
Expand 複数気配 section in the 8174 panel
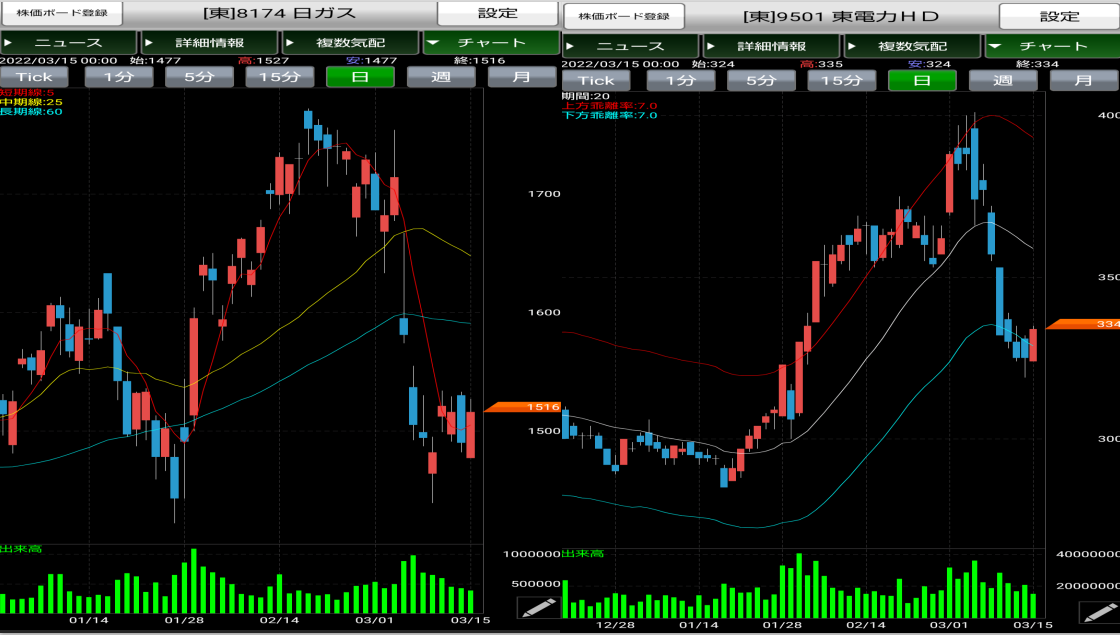(x=350, y=42)
